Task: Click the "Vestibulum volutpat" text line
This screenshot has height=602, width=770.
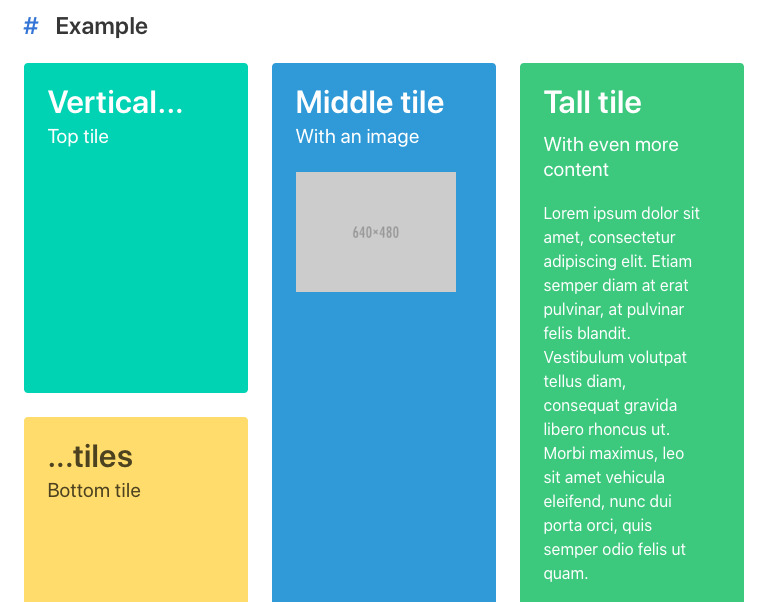Action: tap(615, 357)
